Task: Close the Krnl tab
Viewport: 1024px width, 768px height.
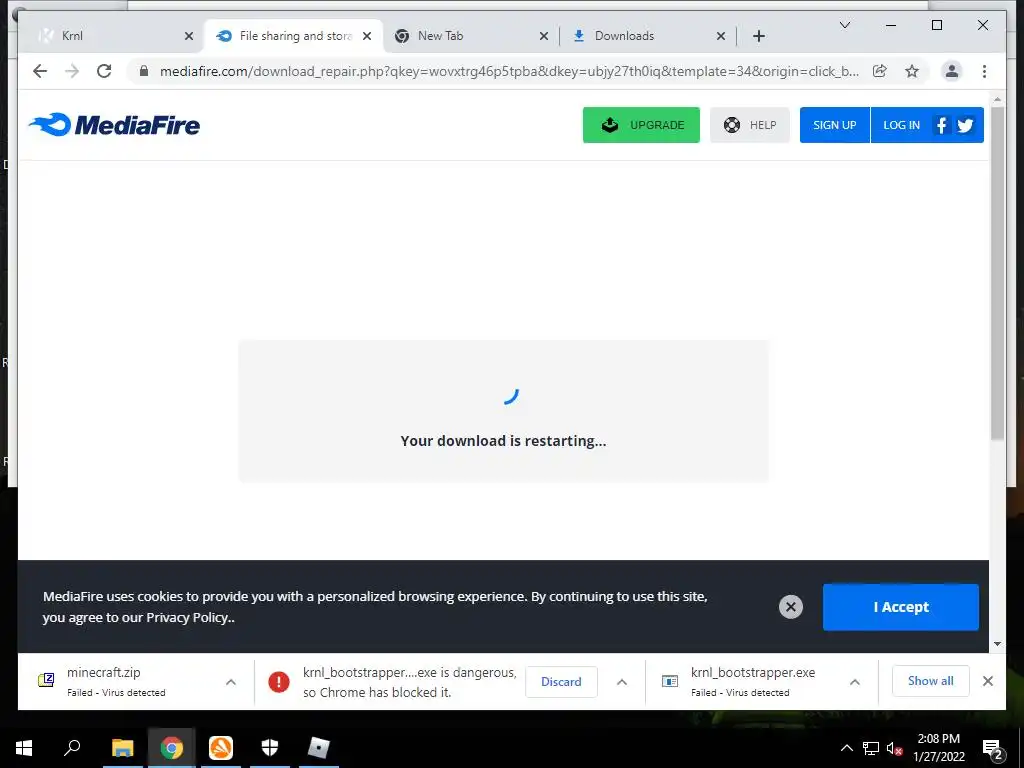Action: [189, 36]
